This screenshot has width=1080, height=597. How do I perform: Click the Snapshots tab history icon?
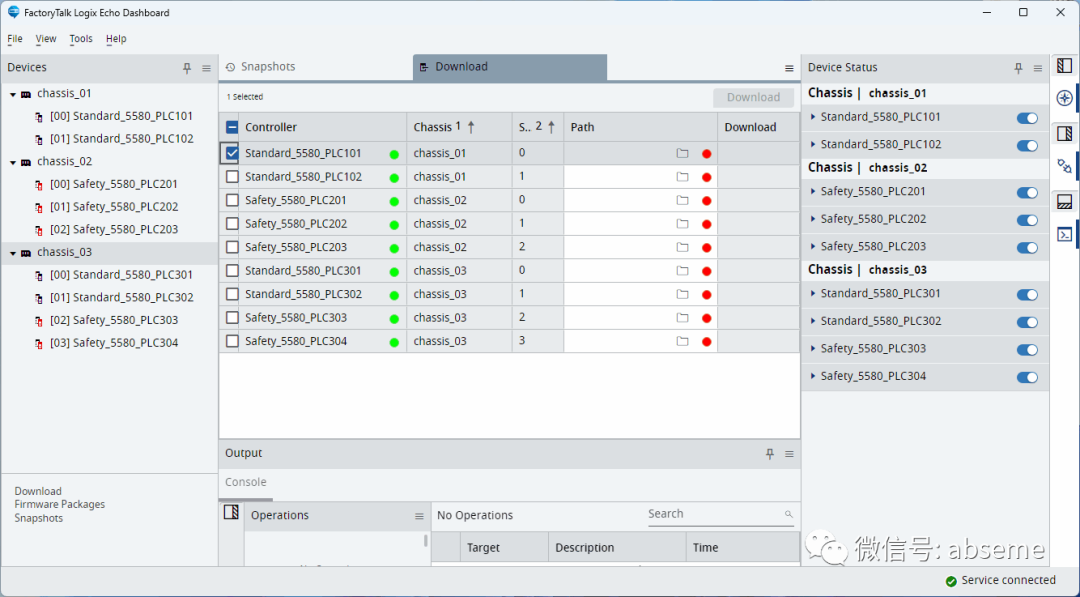[231, 67]
